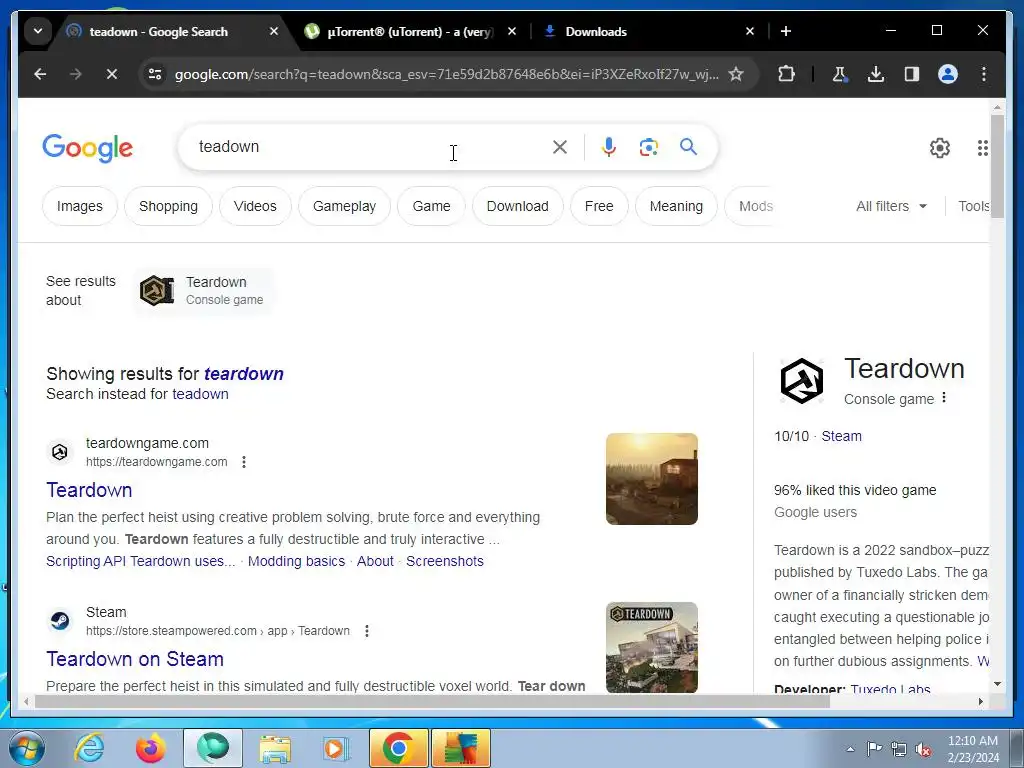Open the taskbar clock and date
Viewport: 1024px width, 768px height.
pyautogui.click(x=973, y=749)
